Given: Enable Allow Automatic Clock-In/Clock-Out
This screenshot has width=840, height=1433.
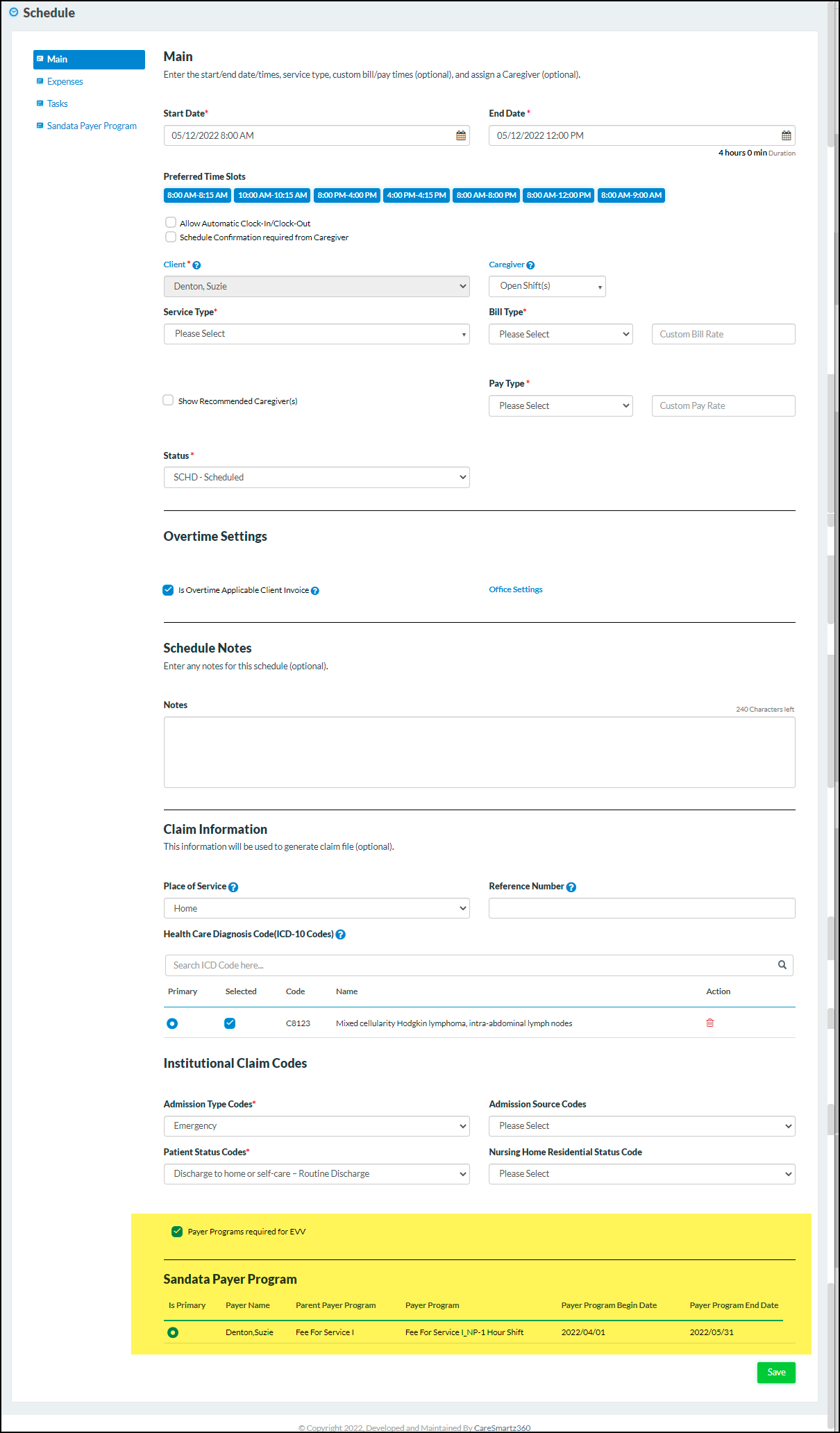Looking at the screenshot, I should [171, 223].
